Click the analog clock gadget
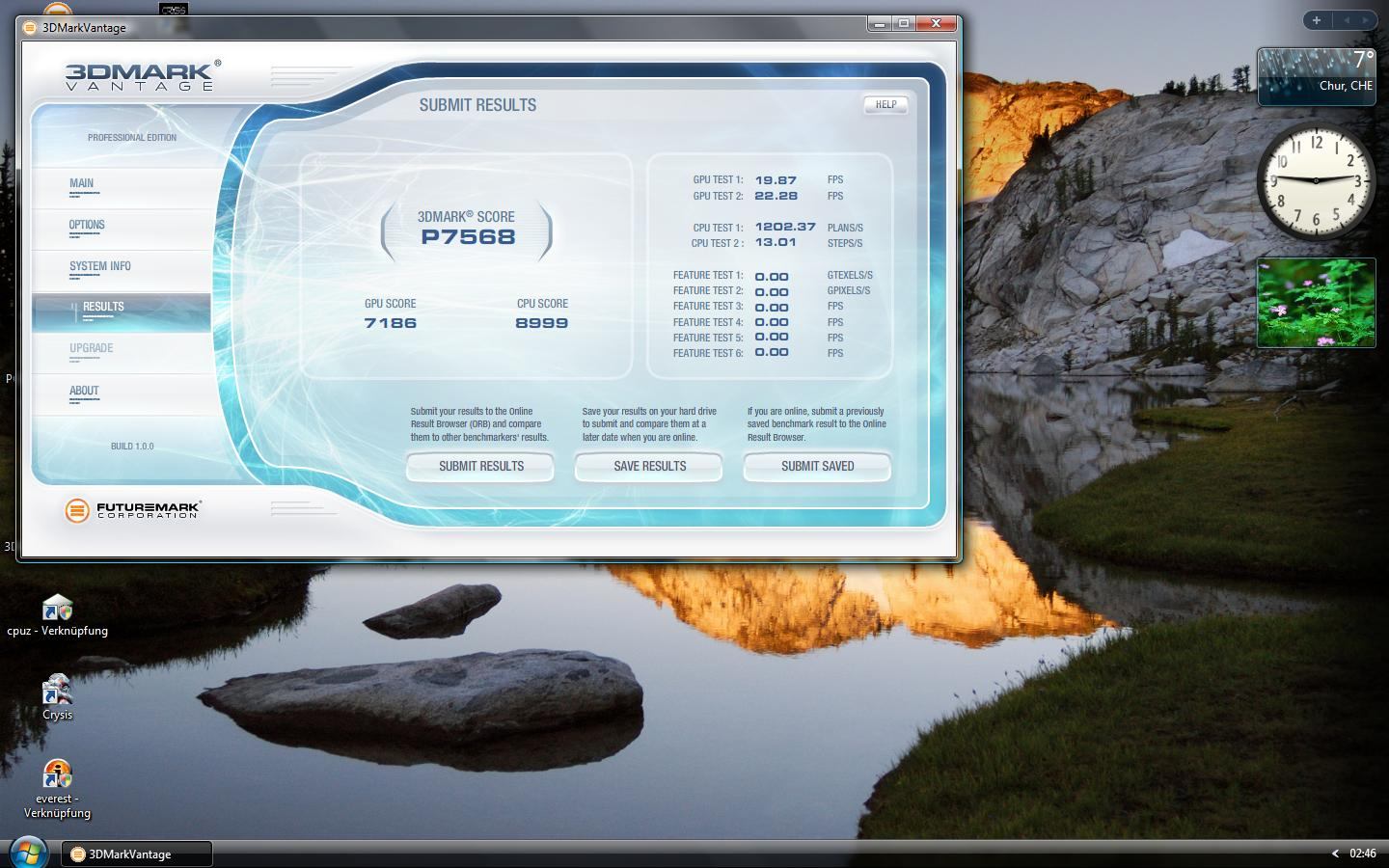 click(x=1316, y=180)
